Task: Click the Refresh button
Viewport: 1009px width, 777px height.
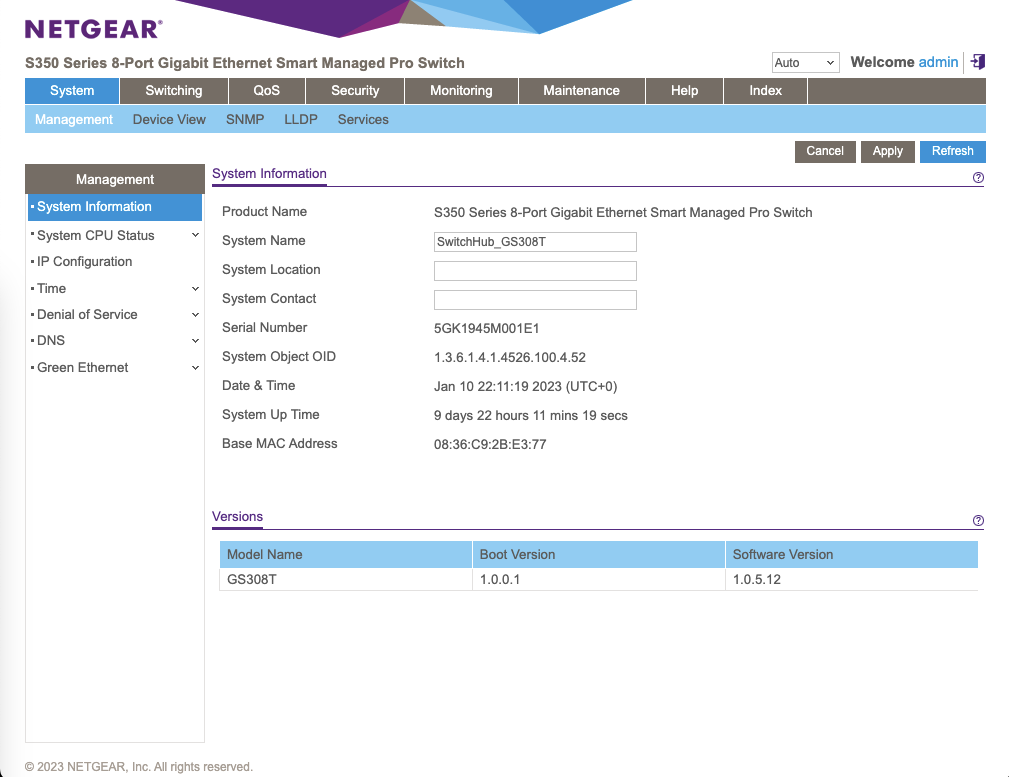Action: click(x=952, y=151)
